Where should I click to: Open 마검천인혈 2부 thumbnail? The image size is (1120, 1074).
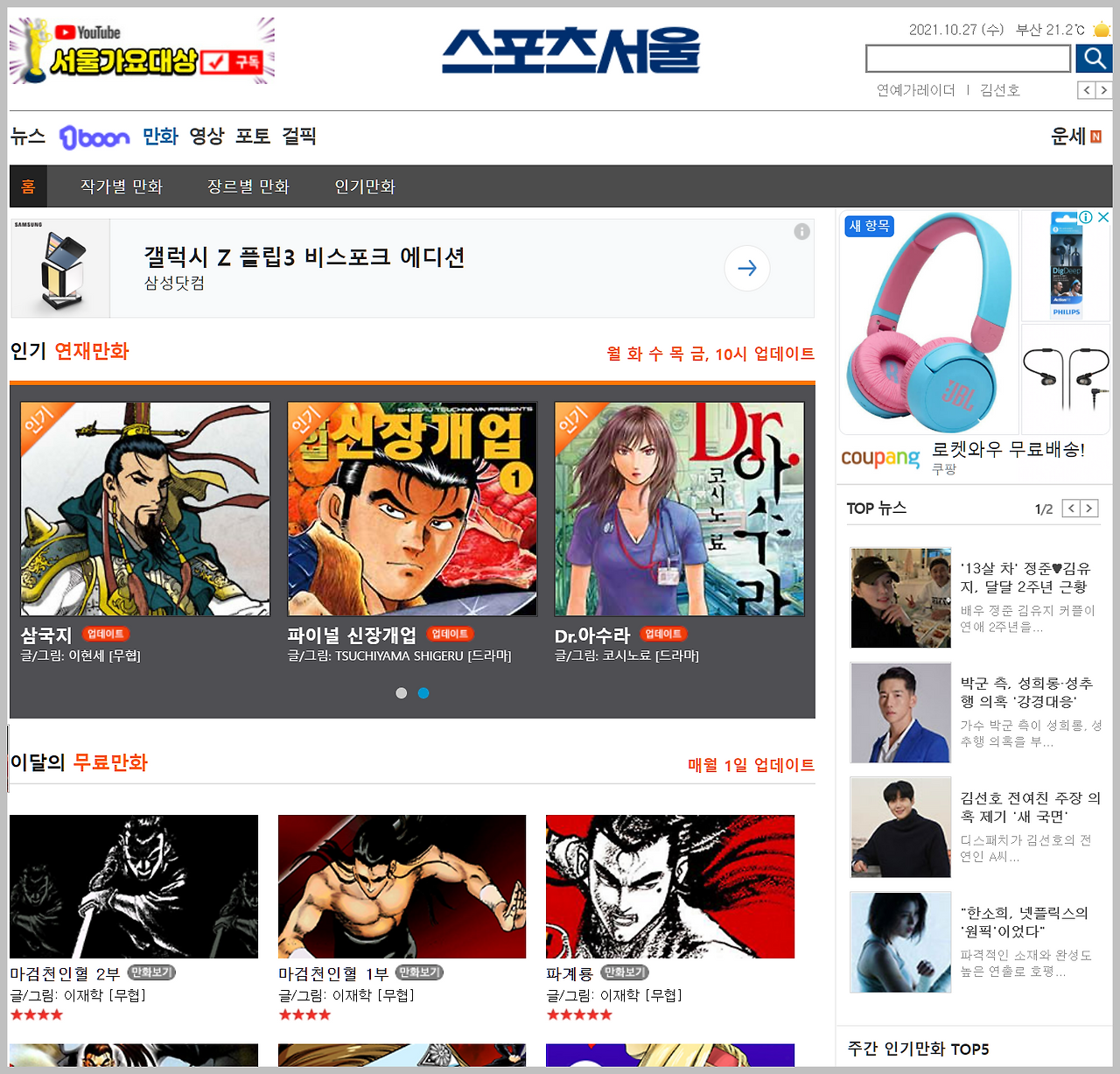click(134, 887)
